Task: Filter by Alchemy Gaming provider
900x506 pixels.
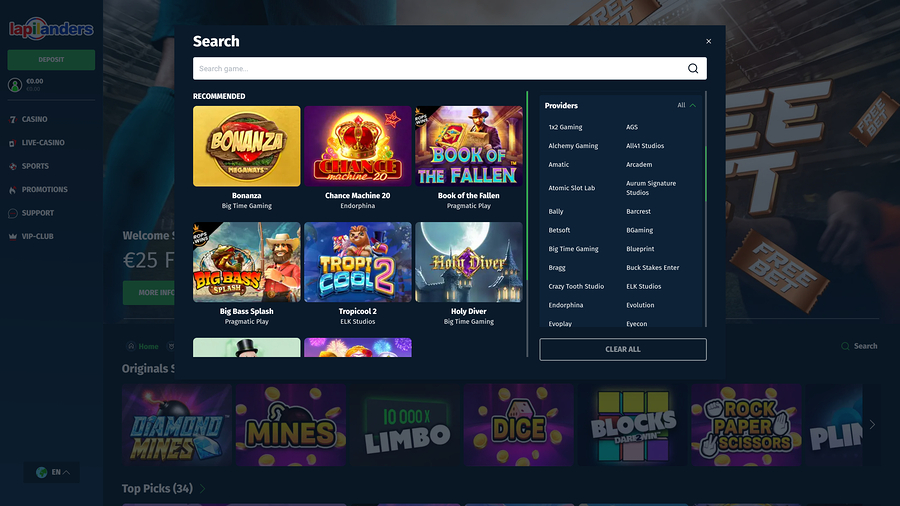Action: (573, 146)
